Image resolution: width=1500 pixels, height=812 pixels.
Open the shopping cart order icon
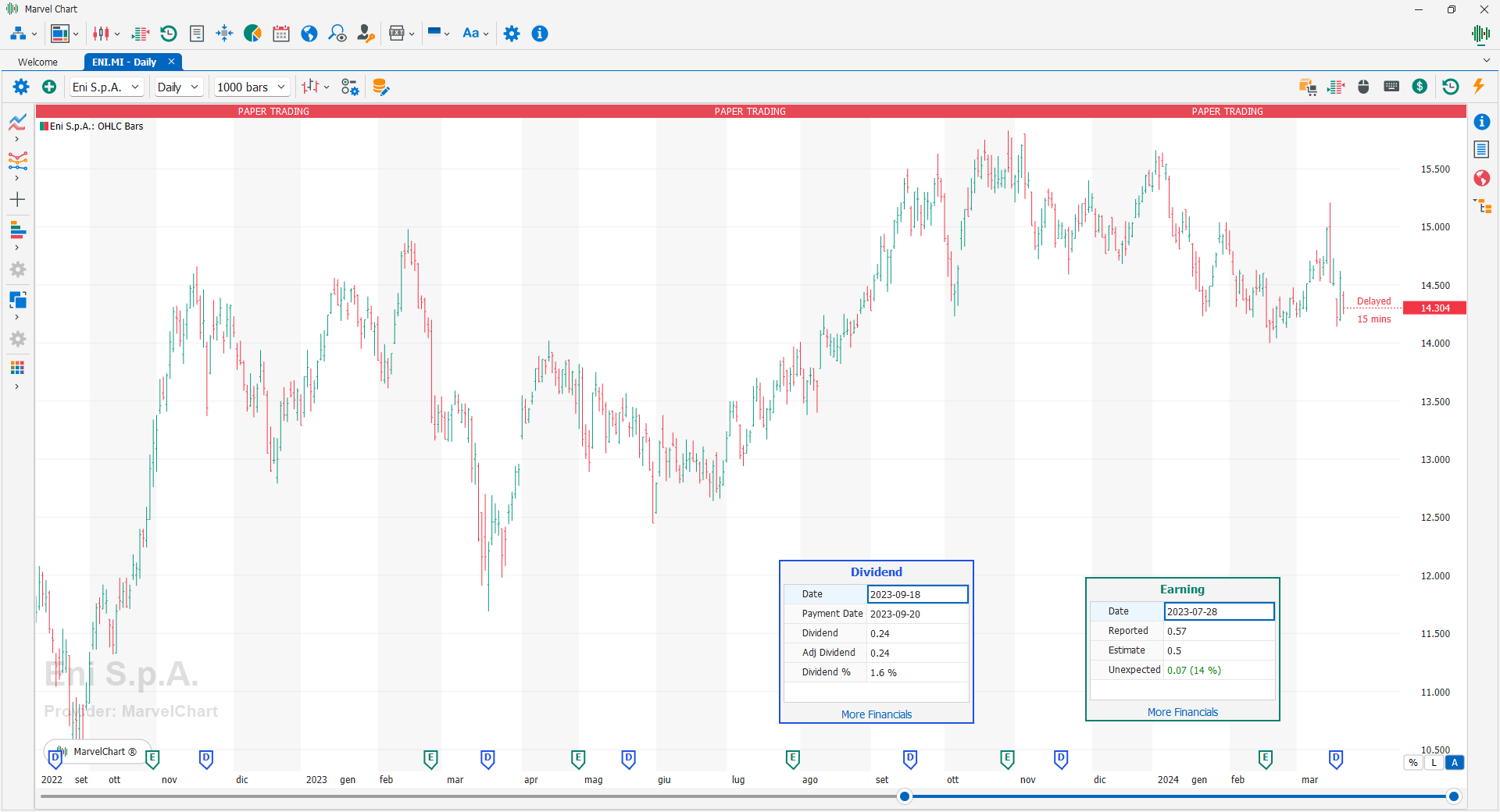[1308, 87]
